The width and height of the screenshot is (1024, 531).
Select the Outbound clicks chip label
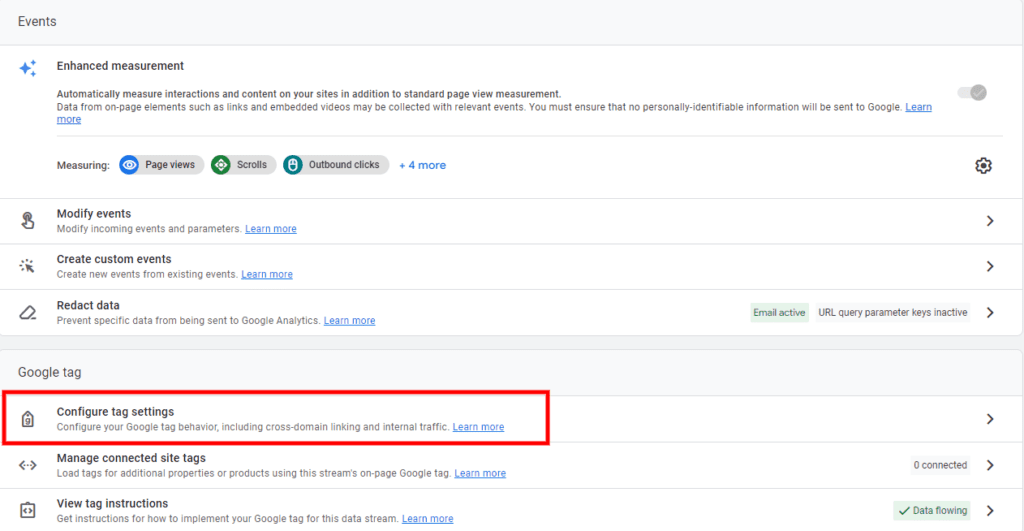click(344, 165)
